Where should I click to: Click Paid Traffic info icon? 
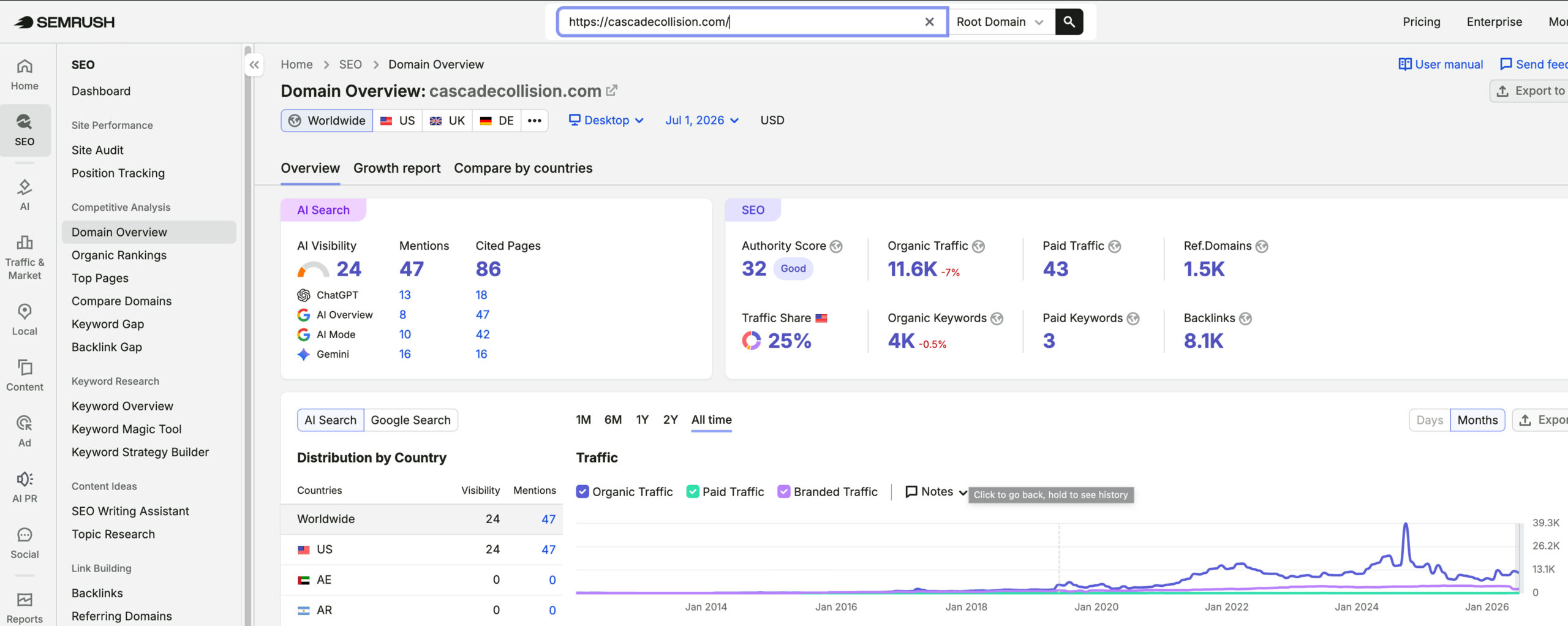coord(1115,246)
